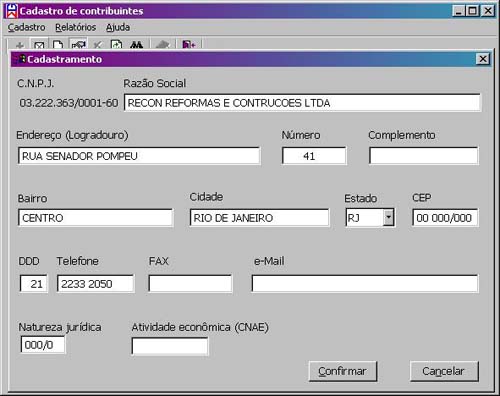
Task: Minimize the Cadastro de contribuintes window
Action: (x=459, y=11)
